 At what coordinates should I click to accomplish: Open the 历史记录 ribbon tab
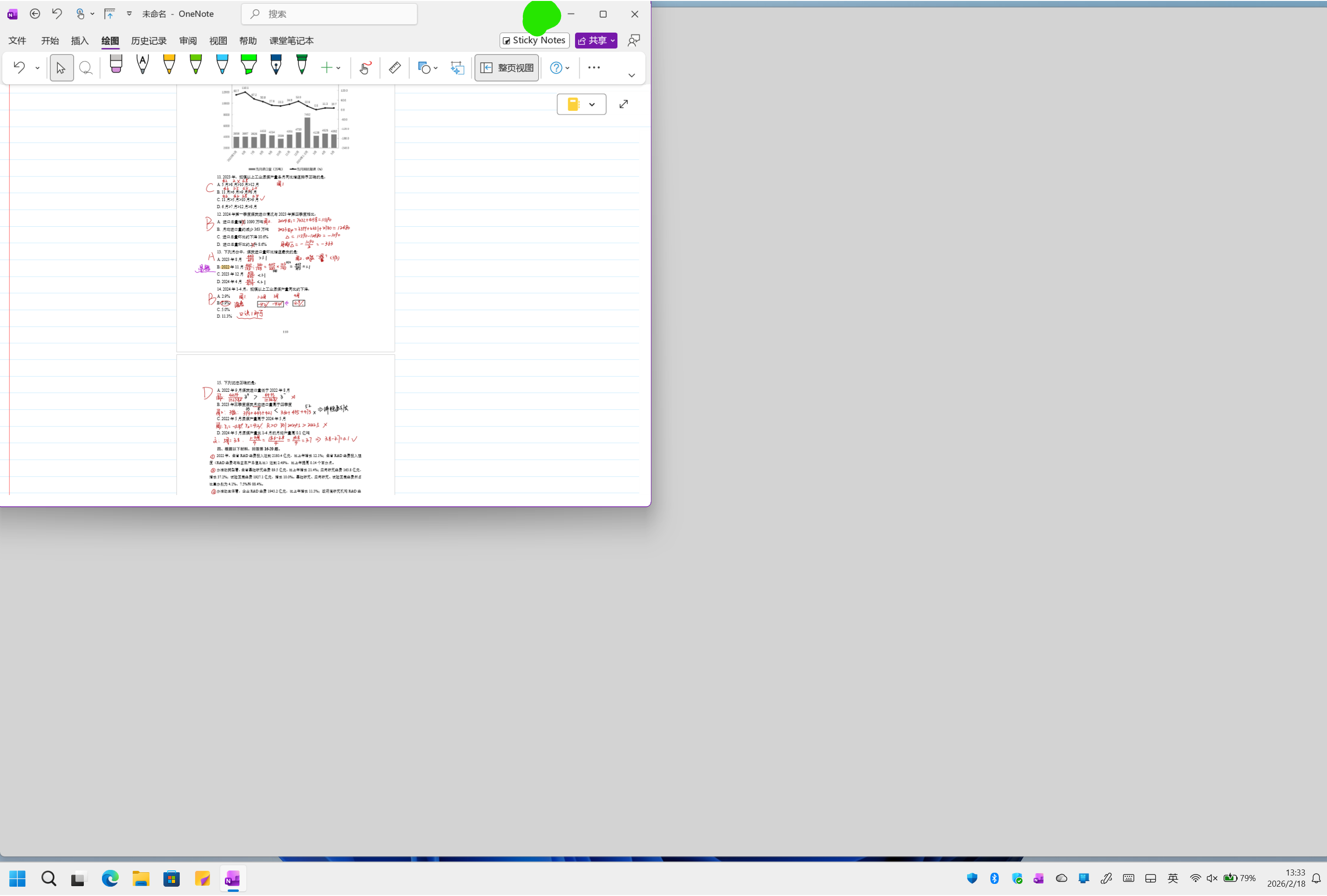point(149,41)
